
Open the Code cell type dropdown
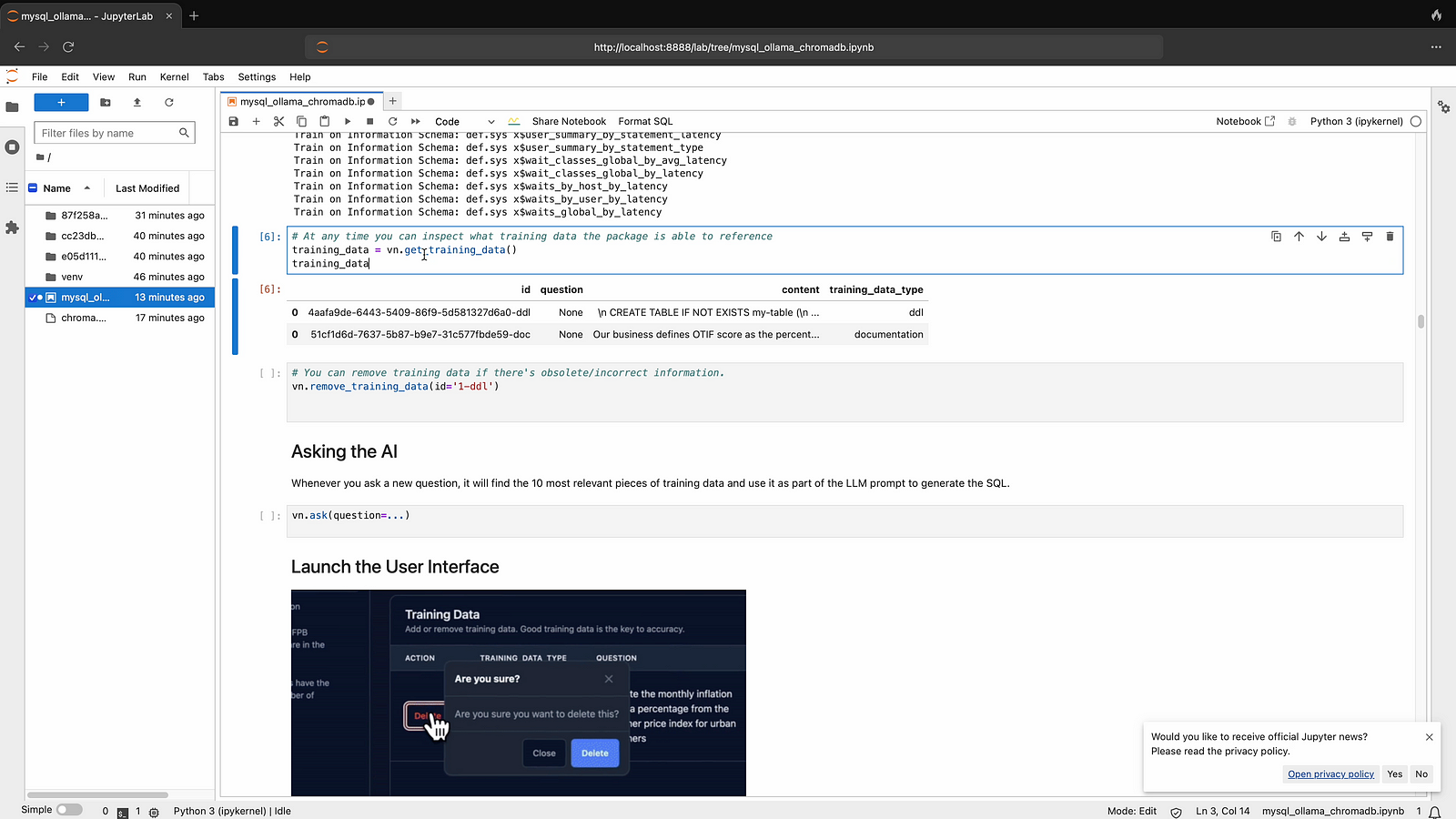point(464,121)
